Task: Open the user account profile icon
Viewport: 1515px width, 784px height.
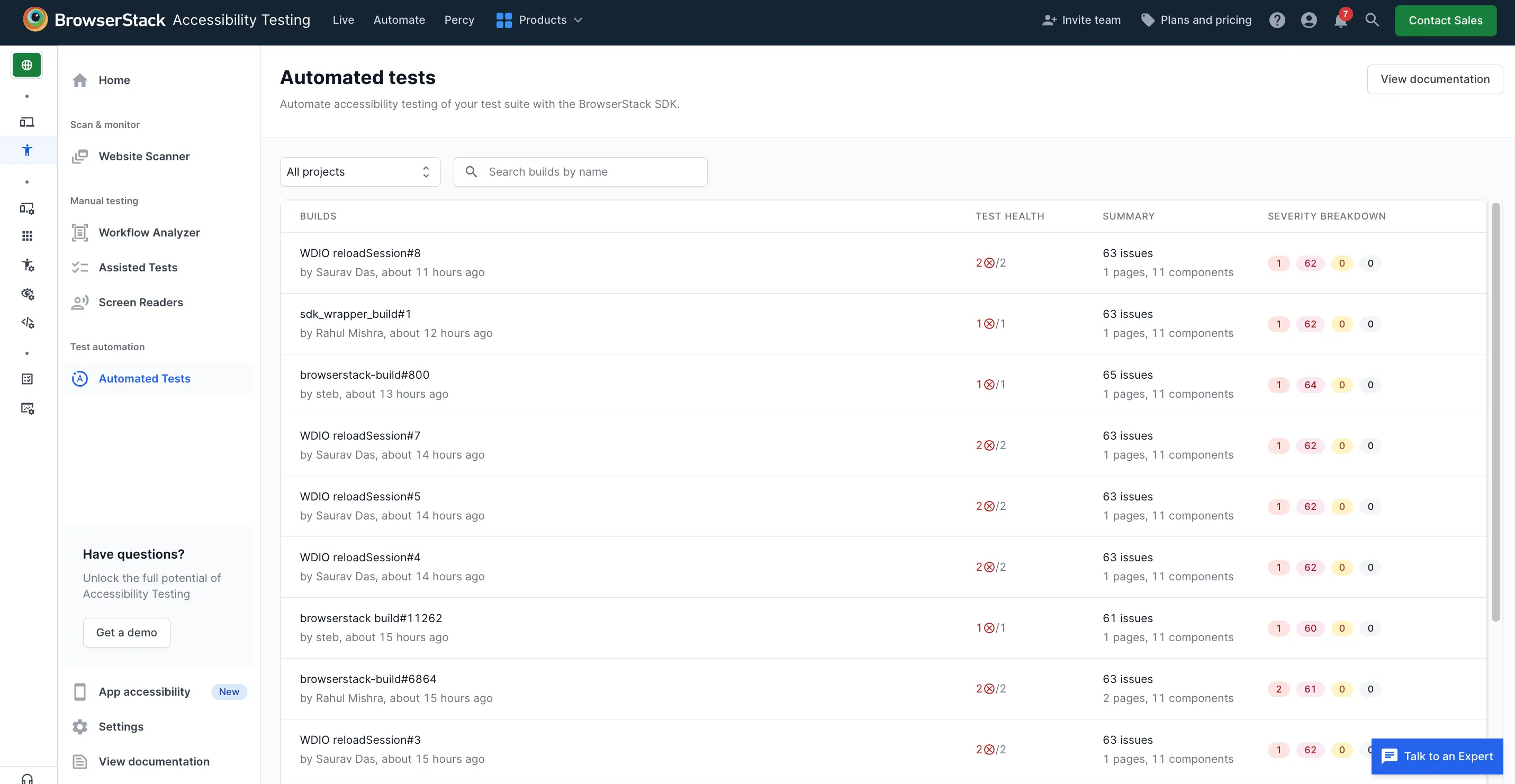Action: coord(1309,21)
